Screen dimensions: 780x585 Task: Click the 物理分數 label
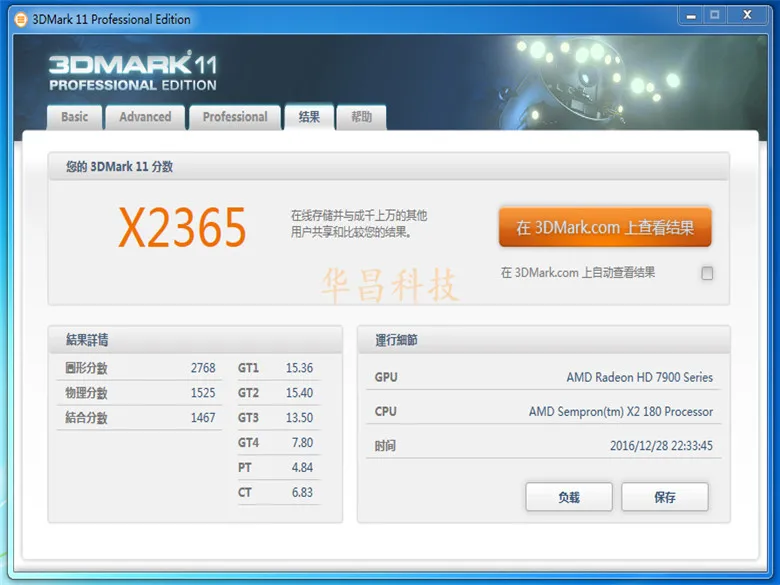tap(86, 393)
